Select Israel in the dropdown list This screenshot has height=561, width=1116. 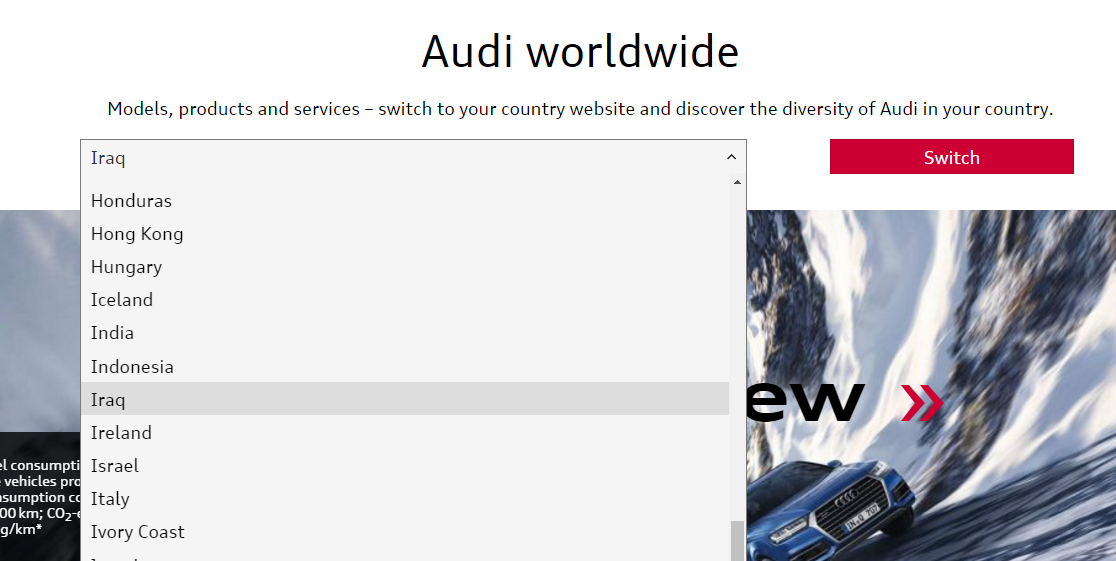point(405,465)
